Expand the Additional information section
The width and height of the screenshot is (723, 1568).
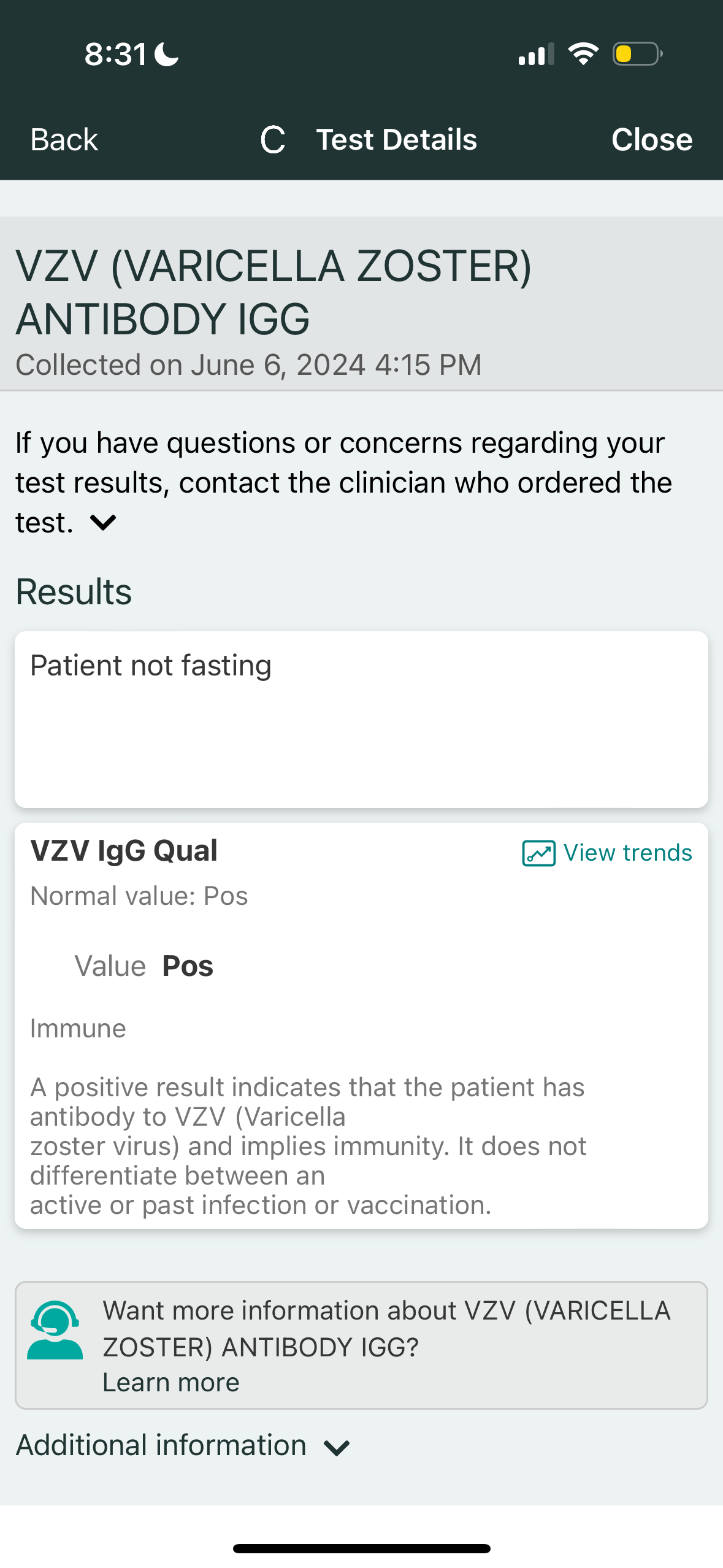click(x=161, y=1445)
